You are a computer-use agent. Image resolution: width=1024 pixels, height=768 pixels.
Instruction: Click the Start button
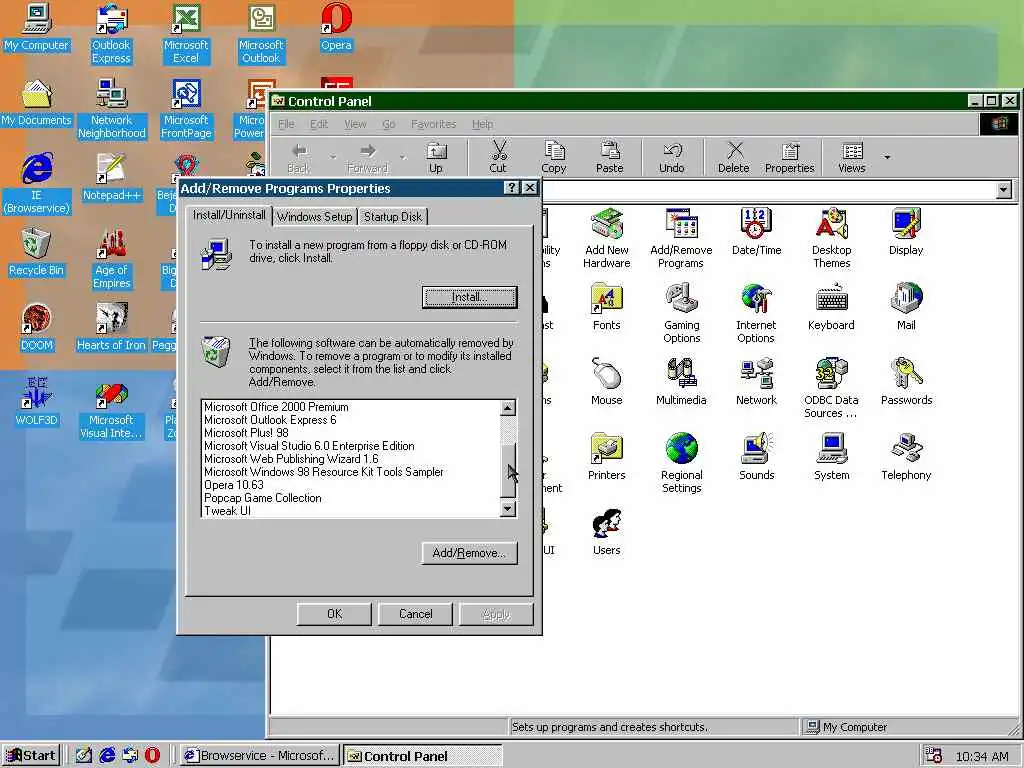coord(31,756)
